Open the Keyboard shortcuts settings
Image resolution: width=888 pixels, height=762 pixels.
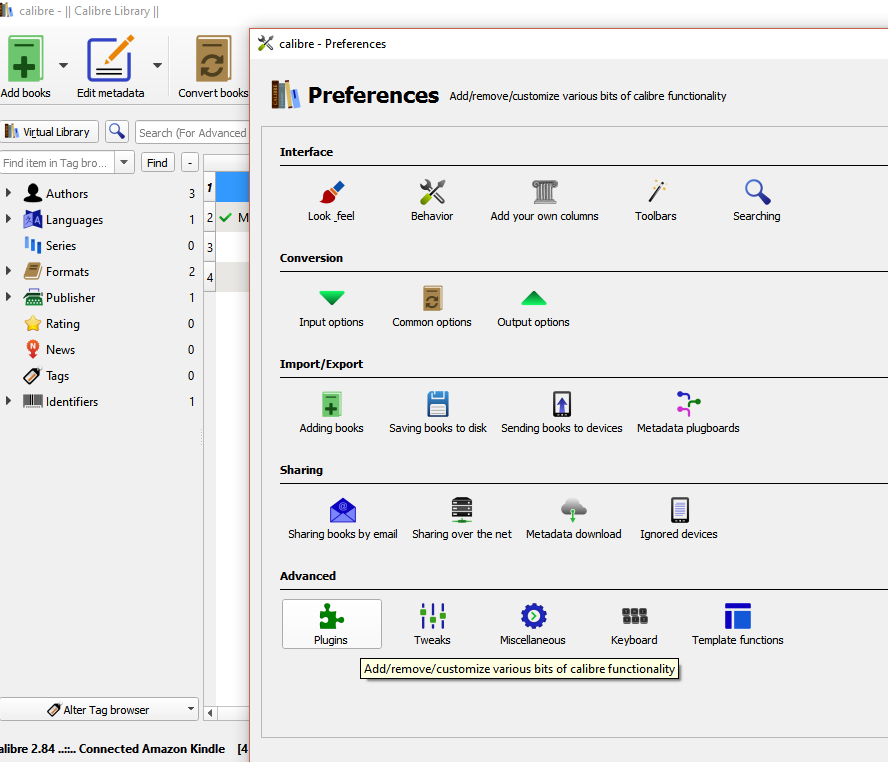(x=634, y=623)
